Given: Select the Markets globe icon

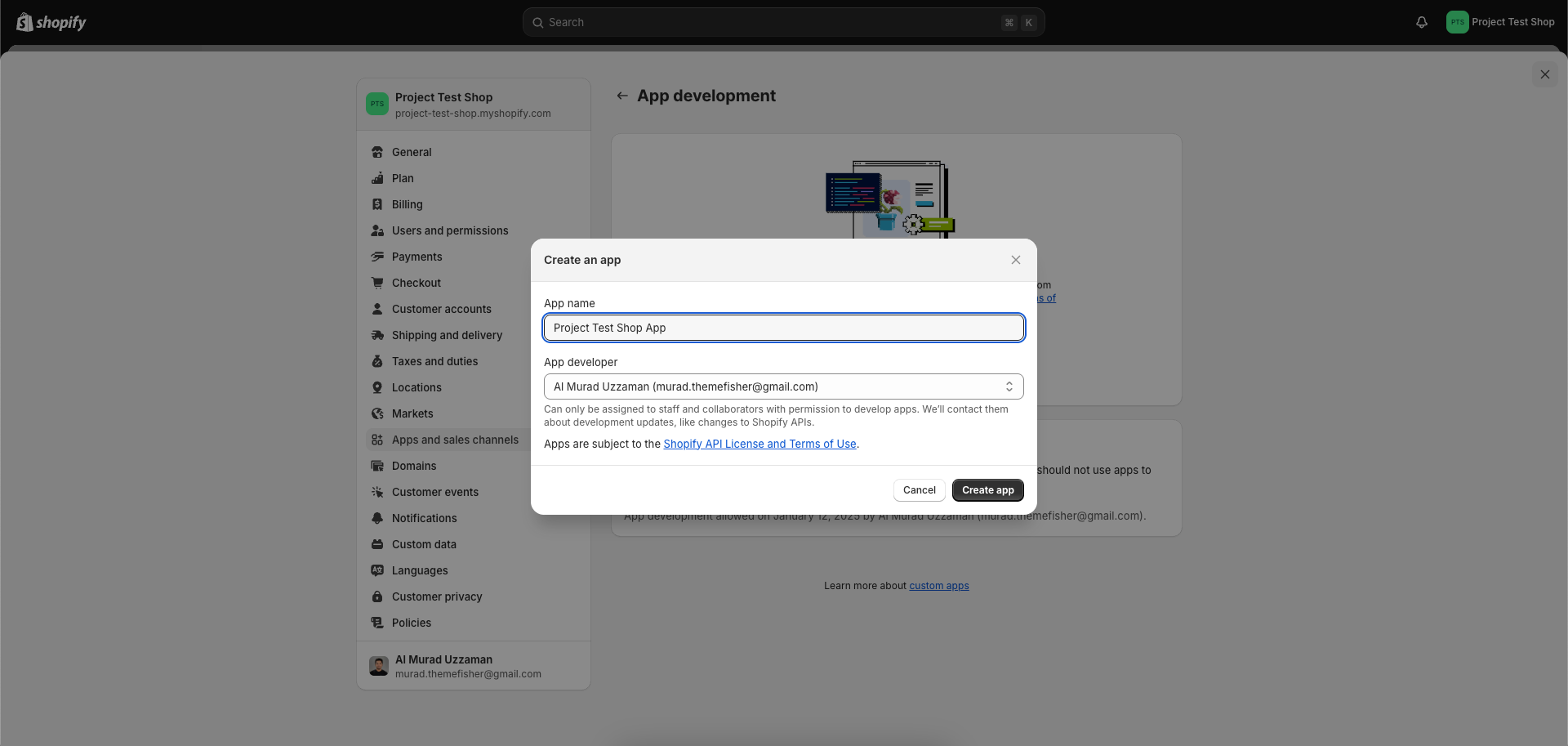Looking at the screenshot, I should click(376, 413).
